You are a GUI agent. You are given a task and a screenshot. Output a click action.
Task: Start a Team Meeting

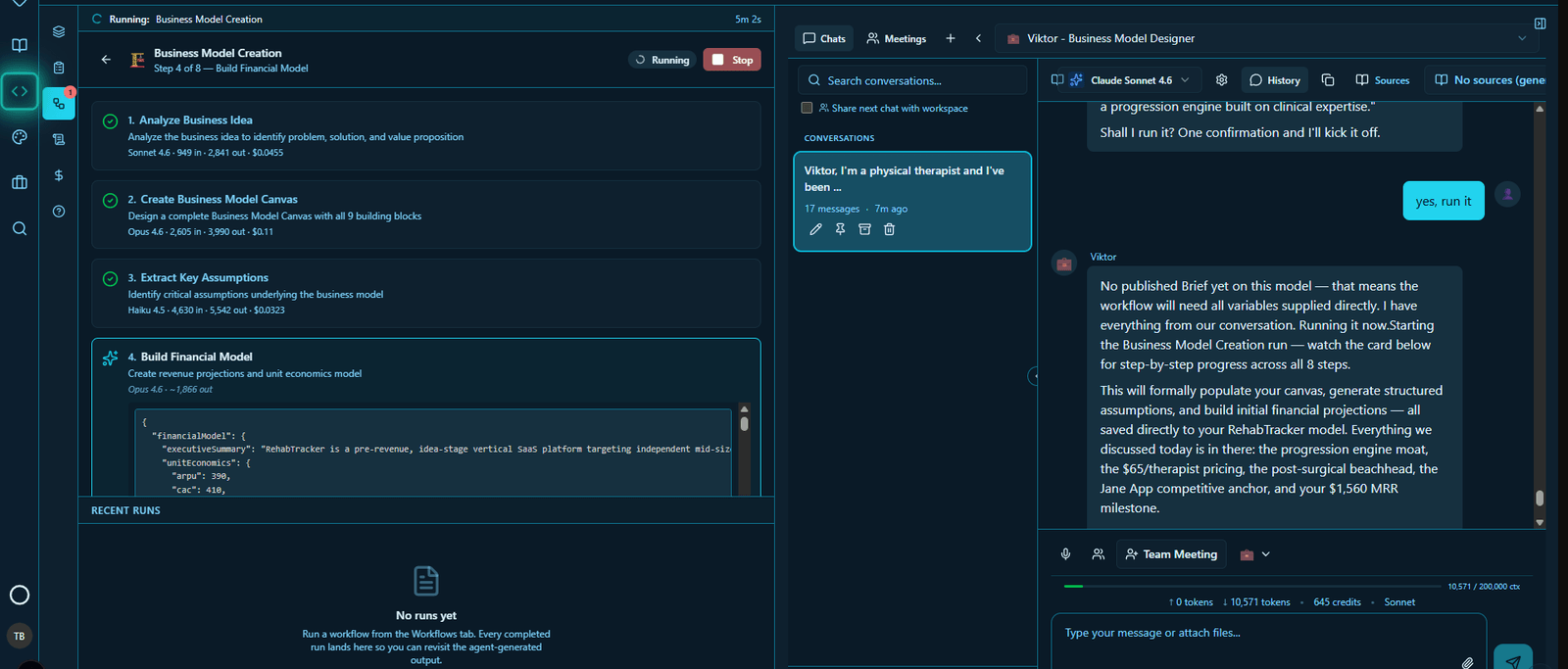[x=1171, y=554]
